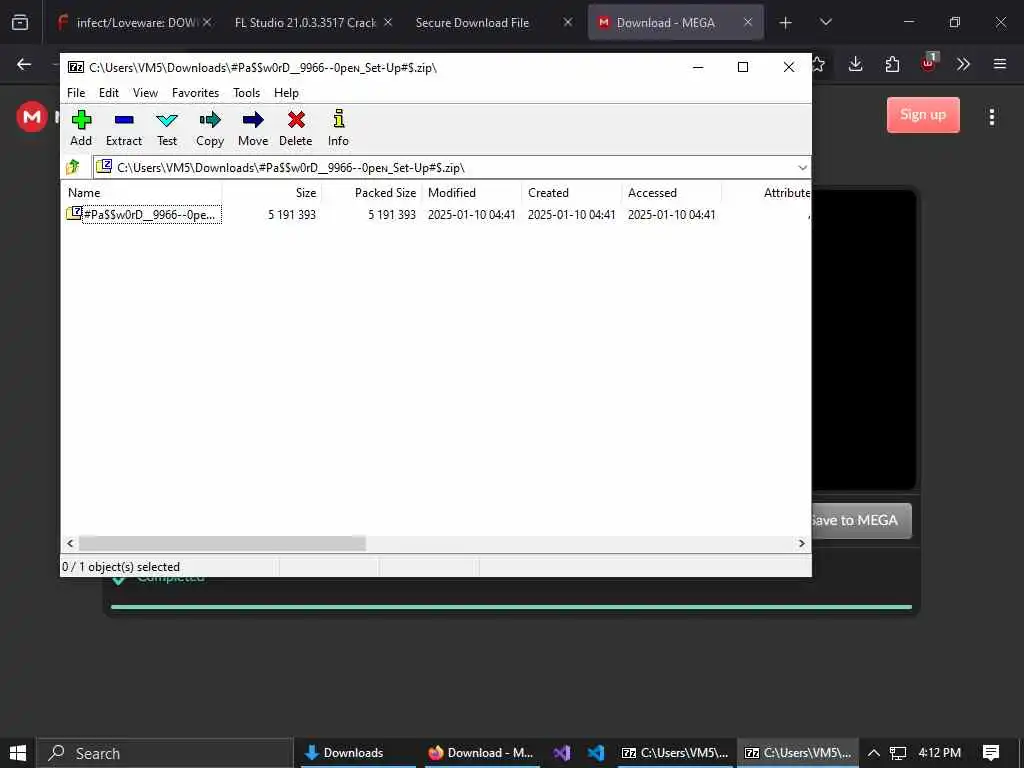The height and width of the screenshot is (768, 1024).
Task: Click the MEGA logo icon
Action: (x=32, y=117)
